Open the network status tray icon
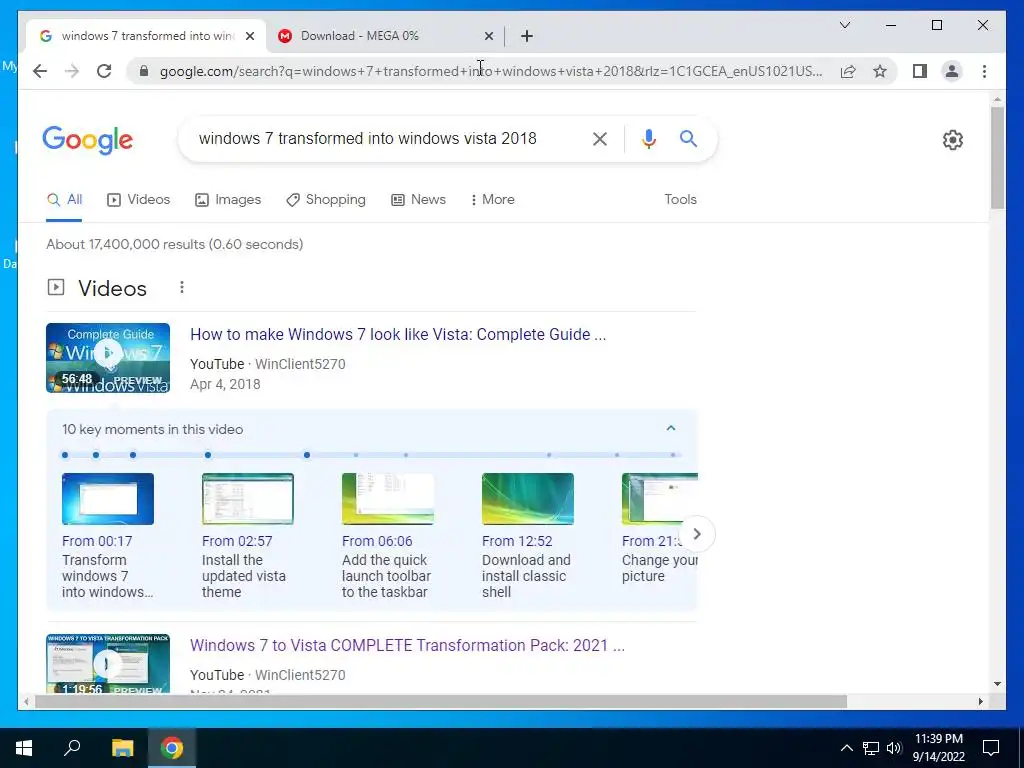This screenshot has height=768, width=1024. point(871,748)
